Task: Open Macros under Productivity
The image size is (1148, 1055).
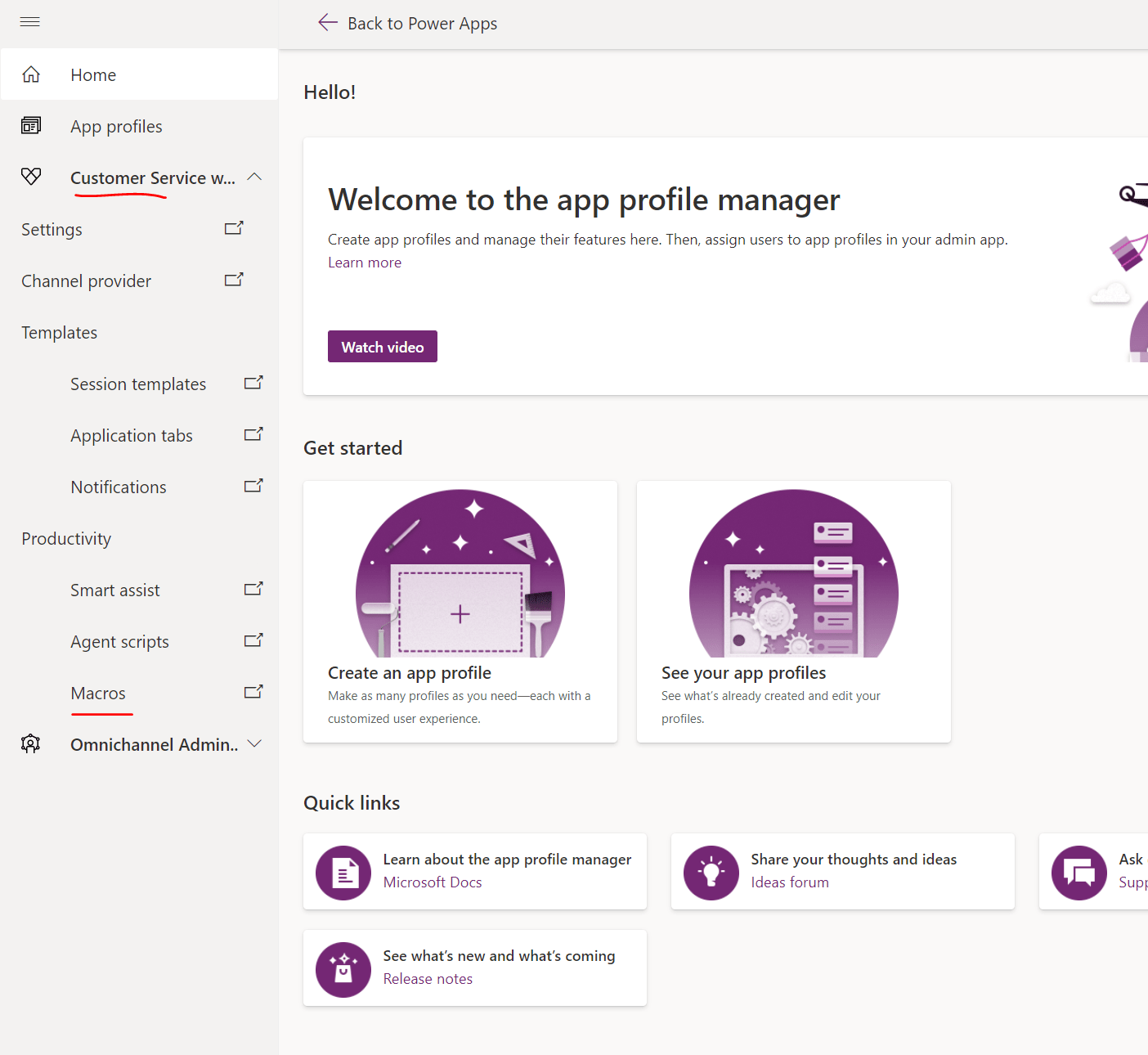Action: pyautogui.click(x=98, y=693)
